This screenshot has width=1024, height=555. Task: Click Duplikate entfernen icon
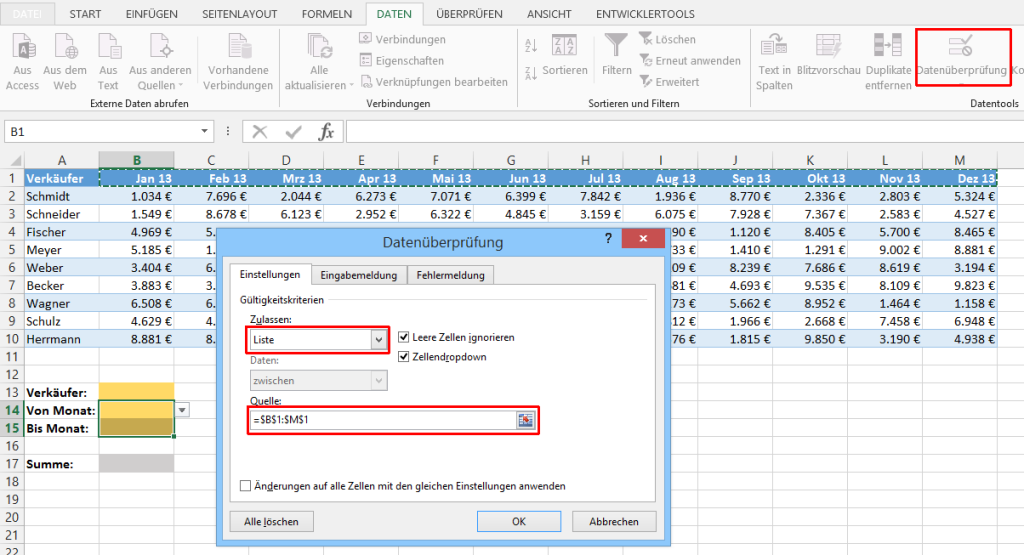[x=888, y=46]
